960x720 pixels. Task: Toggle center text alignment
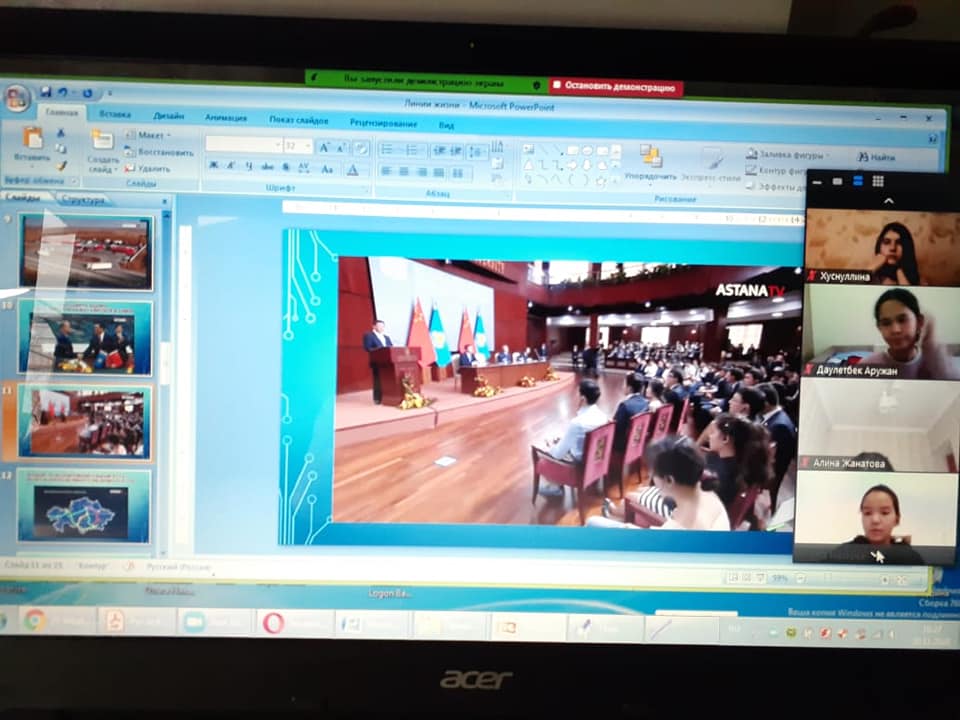404,172
